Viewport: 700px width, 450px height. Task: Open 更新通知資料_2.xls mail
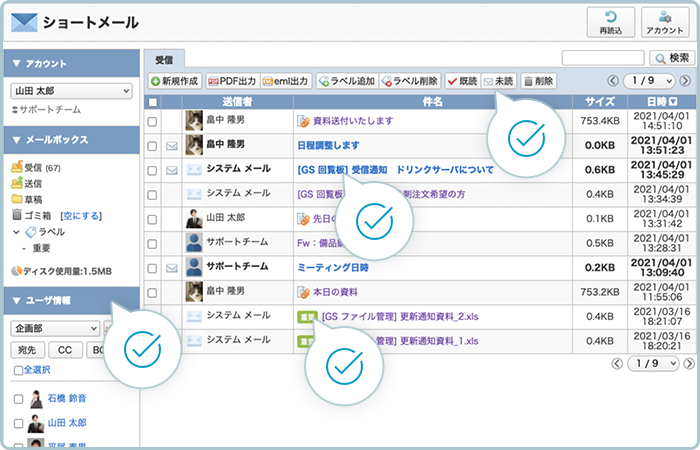click(400, 317)
